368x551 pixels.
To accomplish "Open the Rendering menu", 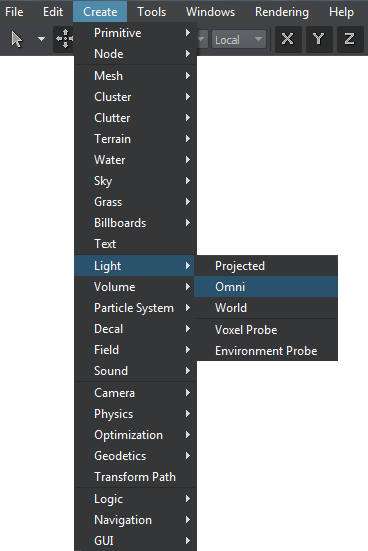I will 282,12.
